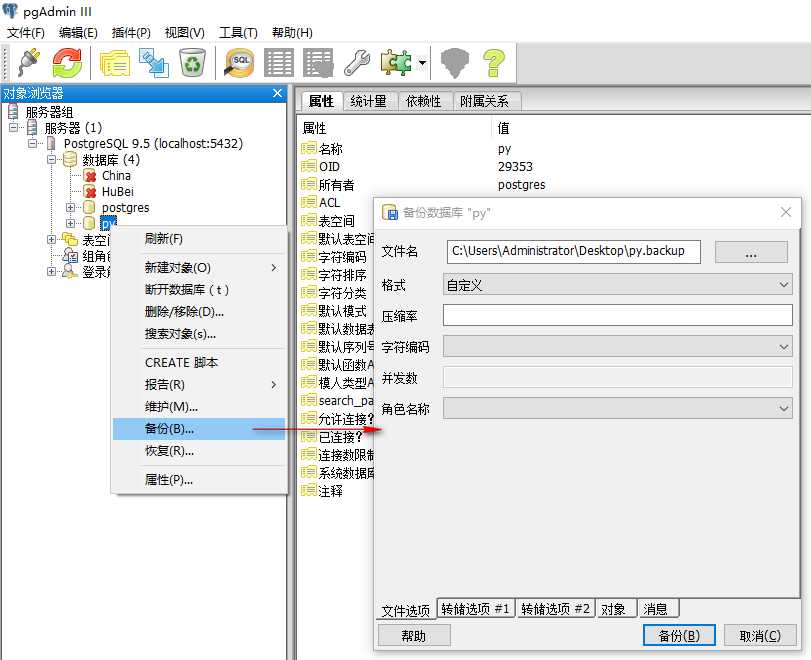The image size is (811, 660).
Task: Collapse the 数据库 (4) node
Action: [52, 159]
